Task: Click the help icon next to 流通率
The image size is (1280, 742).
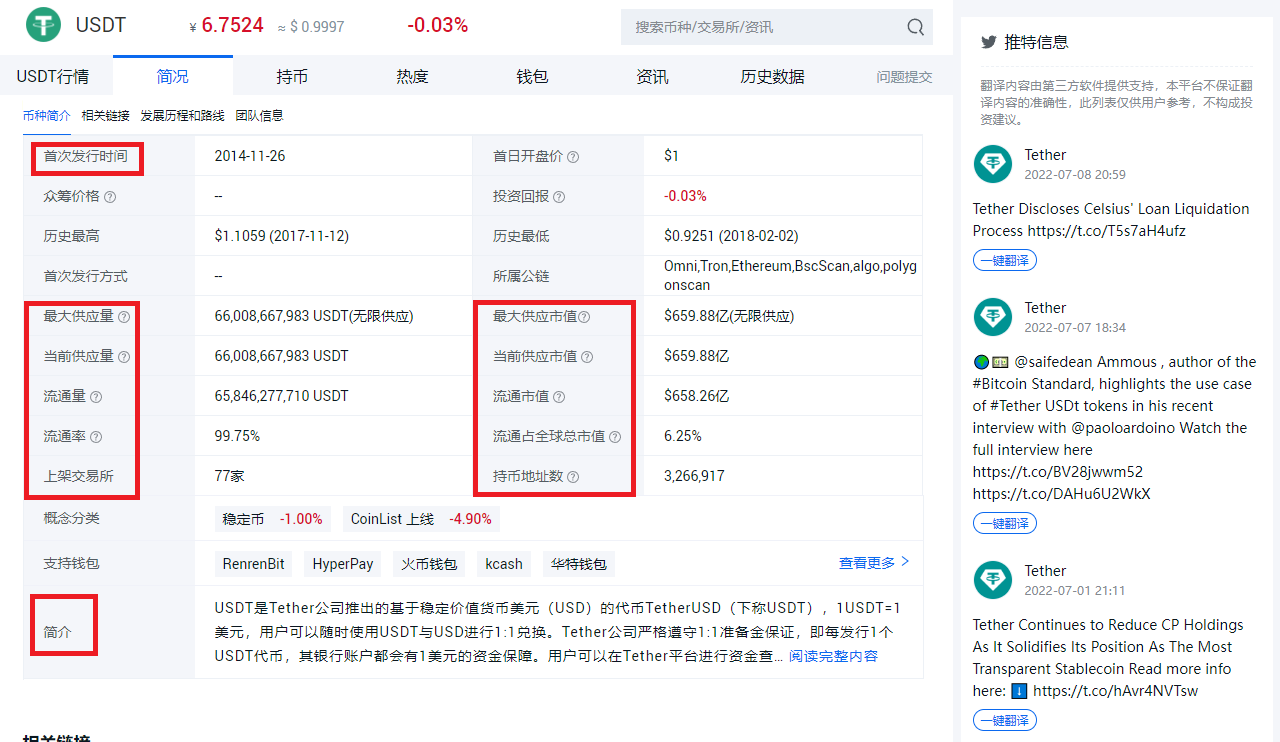Action: (95, 437)
